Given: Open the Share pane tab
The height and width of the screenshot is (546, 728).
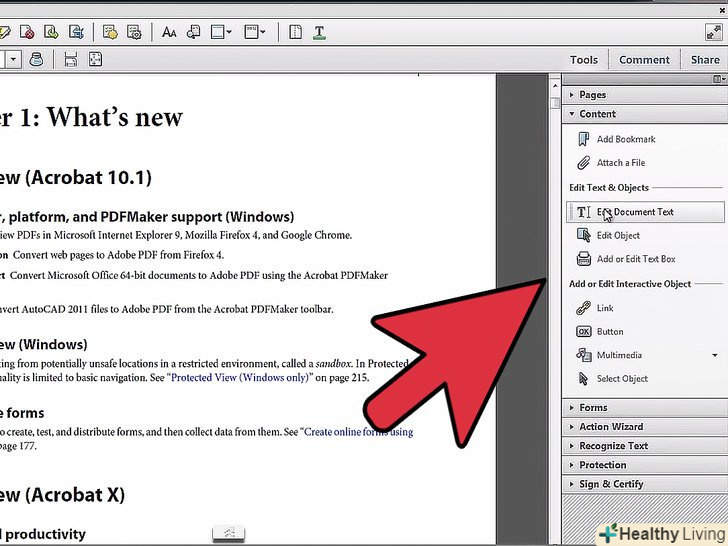Looking at the screenshot, I should [x=705, y=60].
